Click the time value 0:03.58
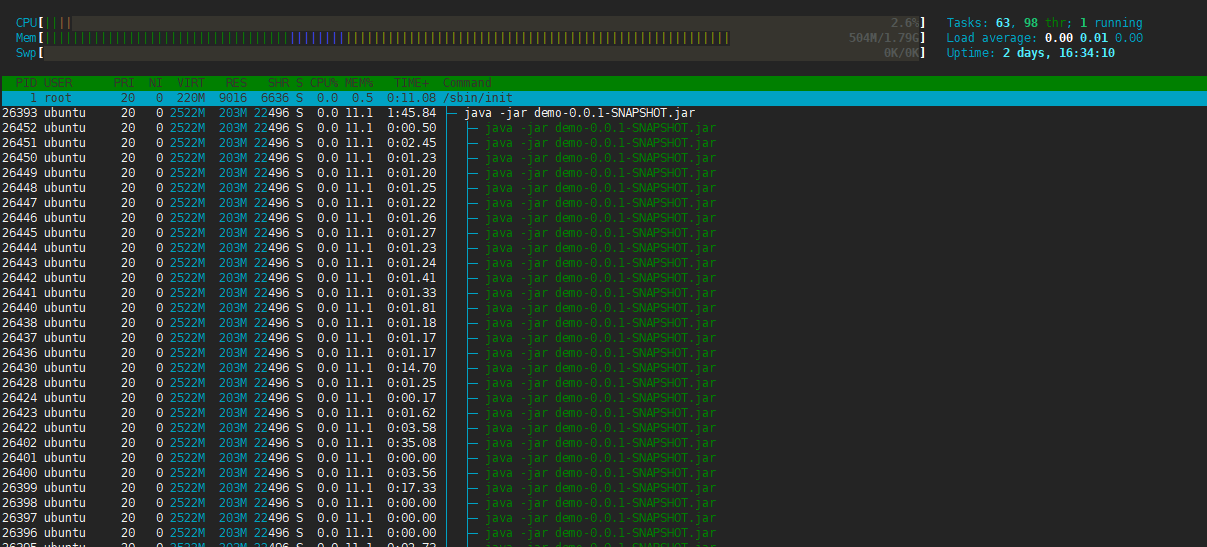 click(412, 428)
